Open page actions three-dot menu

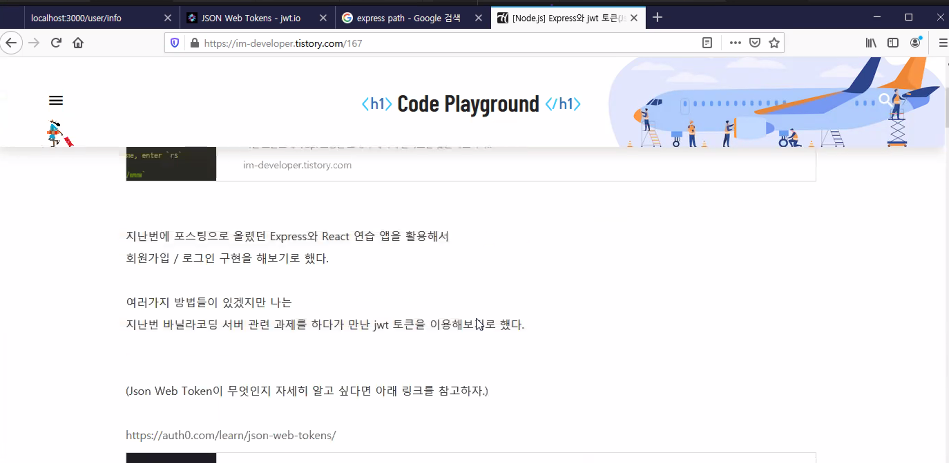(735, 43)
